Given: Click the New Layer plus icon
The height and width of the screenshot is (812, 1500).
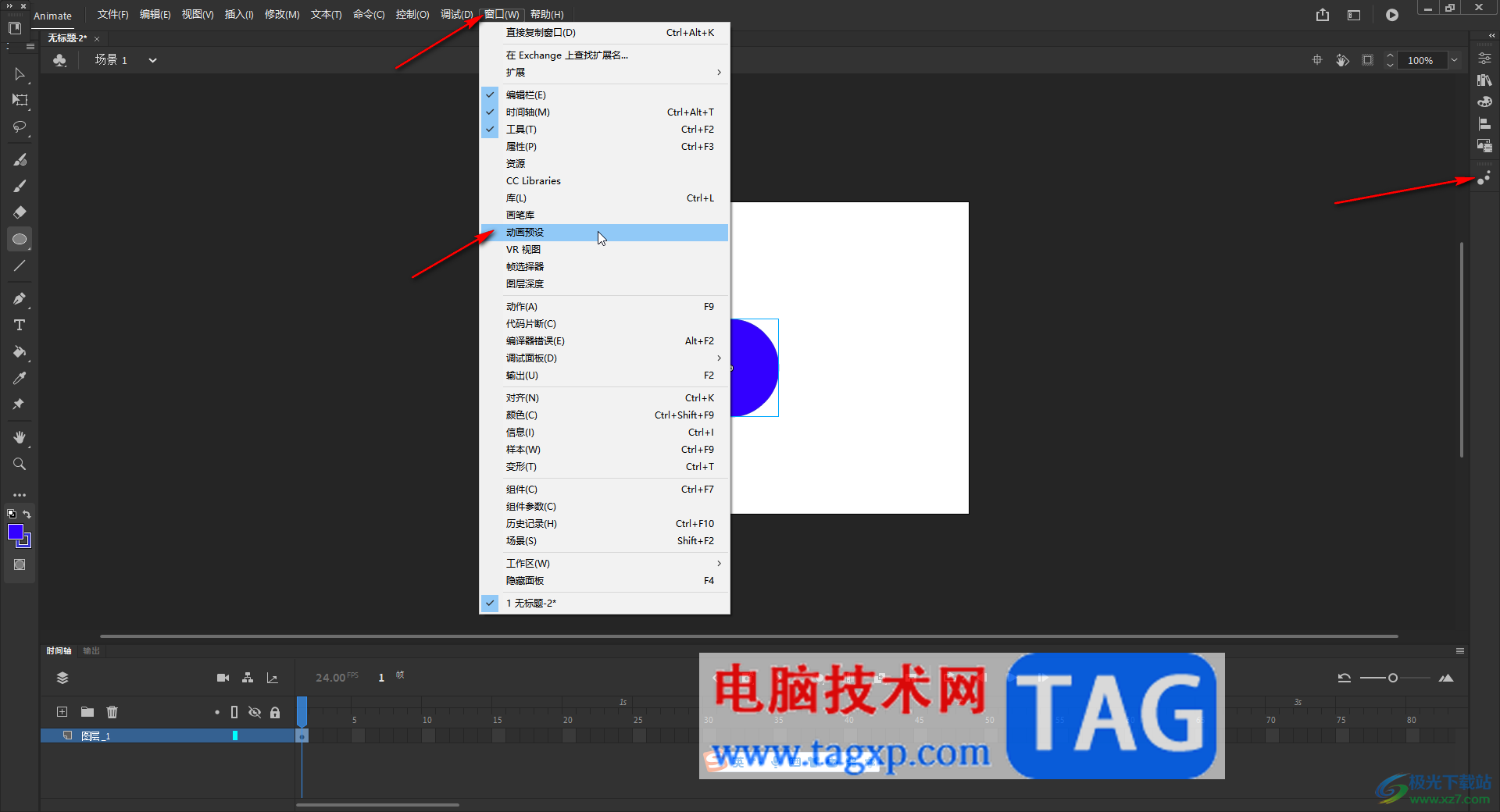Looking at the screenshot, I should (62, 712).
